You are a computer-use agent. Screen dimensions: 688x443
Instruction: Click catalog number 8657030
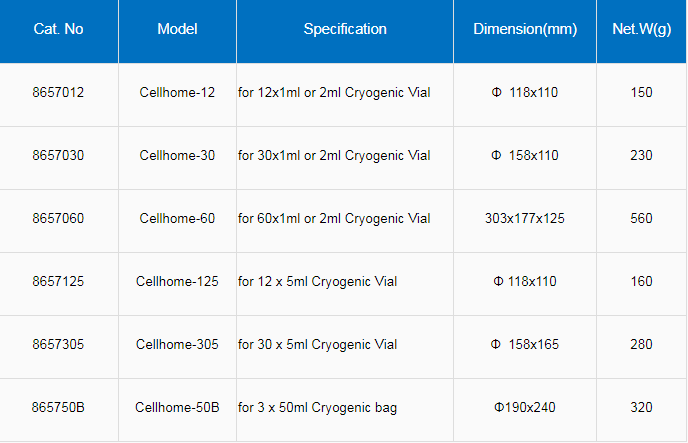[x=58, y=156]
